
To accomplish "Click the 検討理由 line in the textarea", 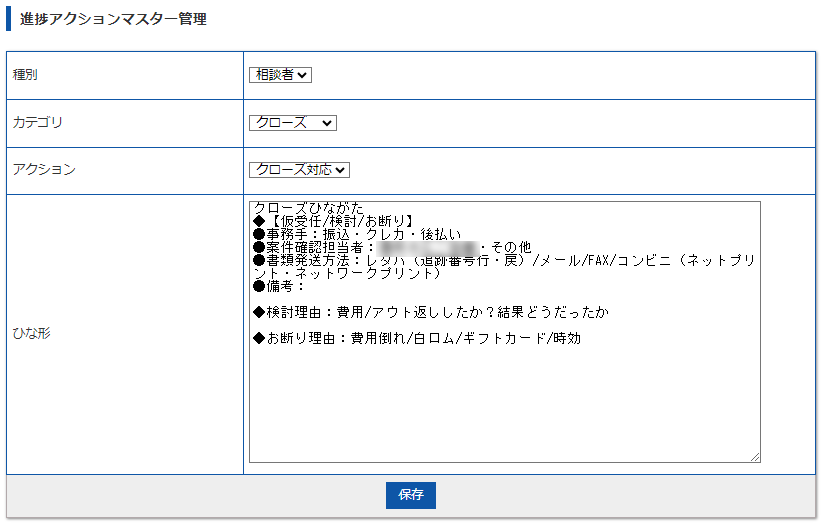I will 430,312.
